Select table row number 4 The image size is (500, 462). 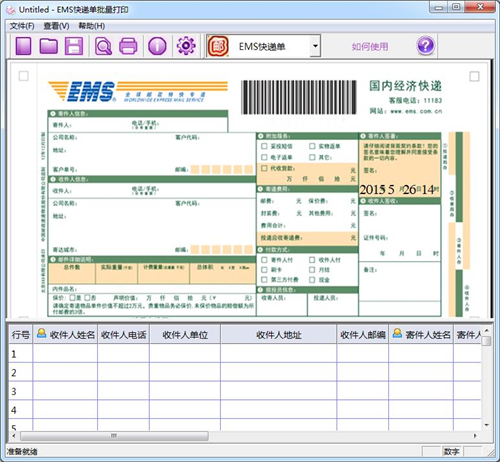click(21, 410)
